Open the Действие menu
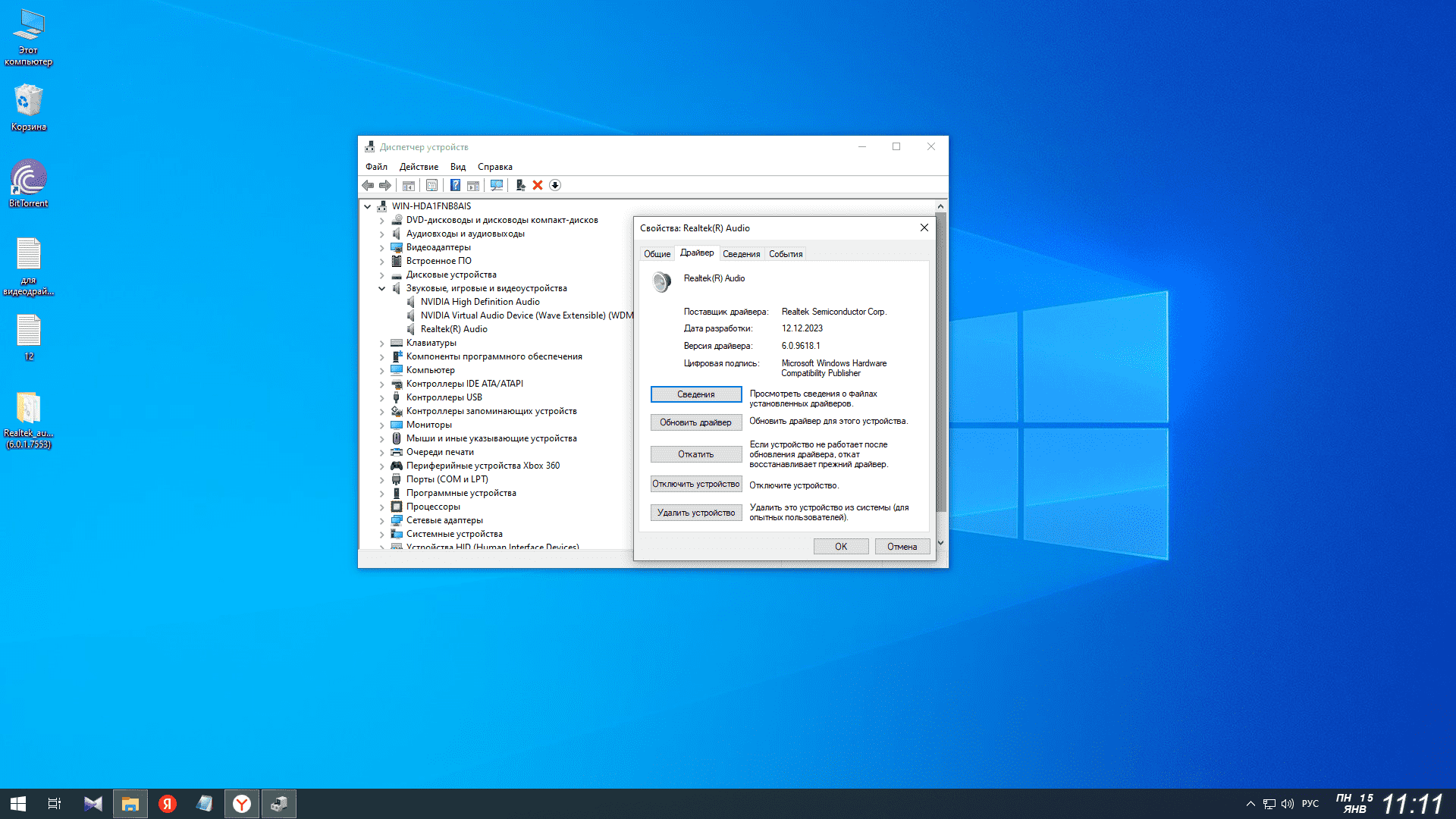The width and height of the screenshot is (1456, 819). [x=419, y=167]
